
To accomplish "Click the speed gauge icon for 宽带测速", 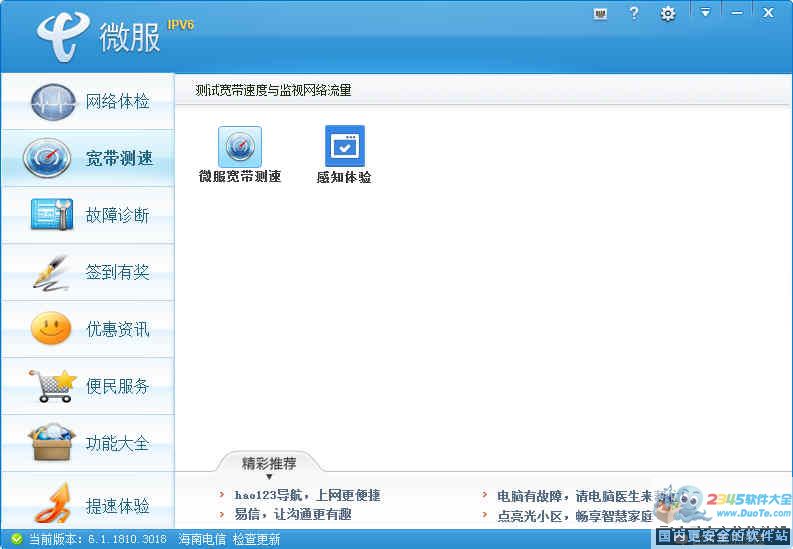I will (47, 158).
